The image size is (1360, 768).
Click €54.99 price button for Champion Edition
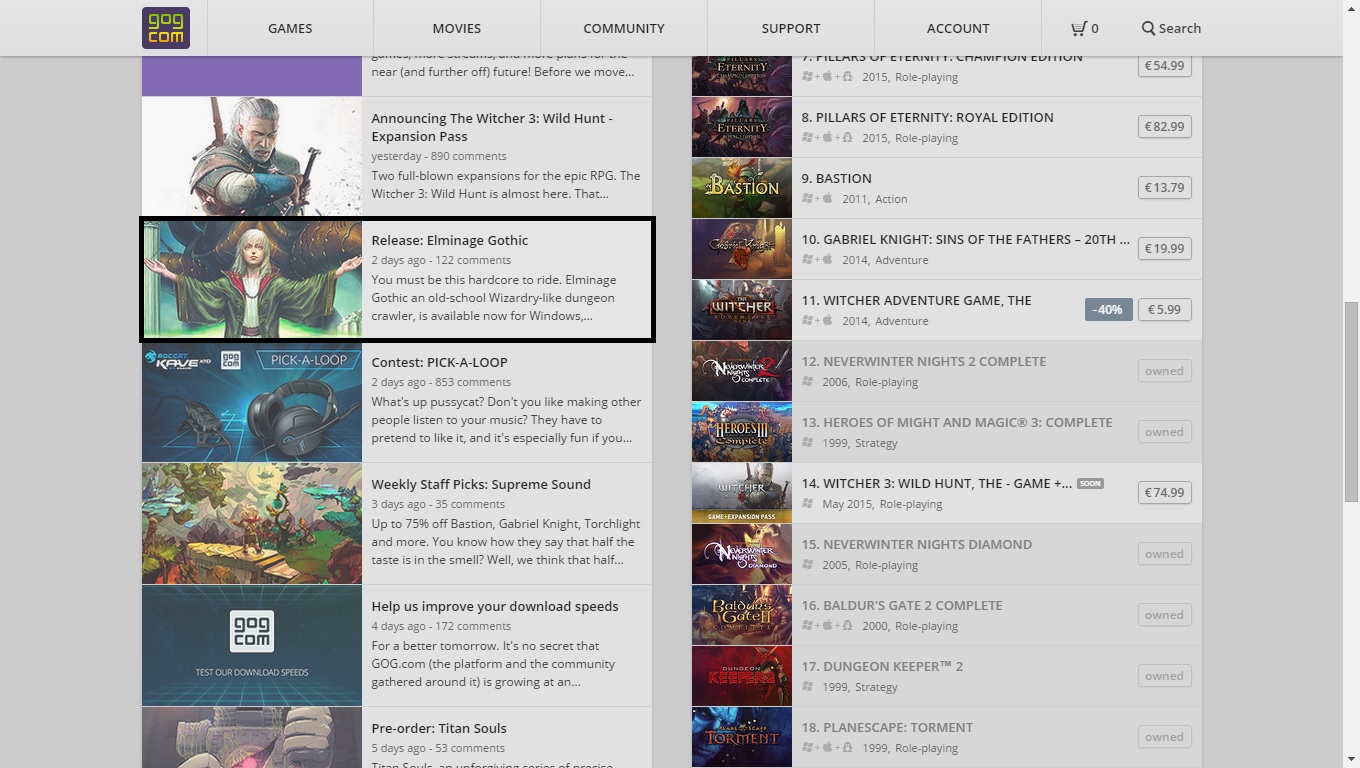click(x=1164, y=65)
